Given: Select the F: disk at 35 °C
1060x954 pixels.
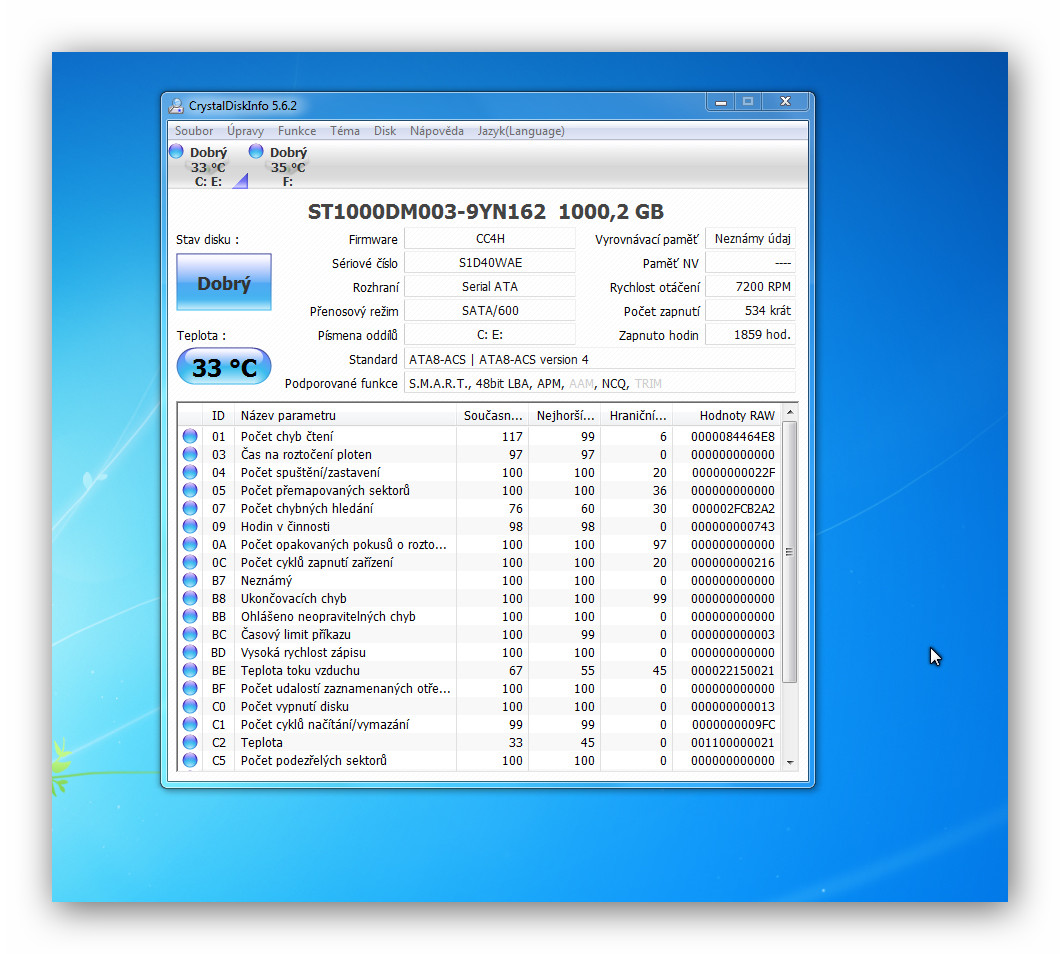Looking at the screenshot, I should pos(288,167).
